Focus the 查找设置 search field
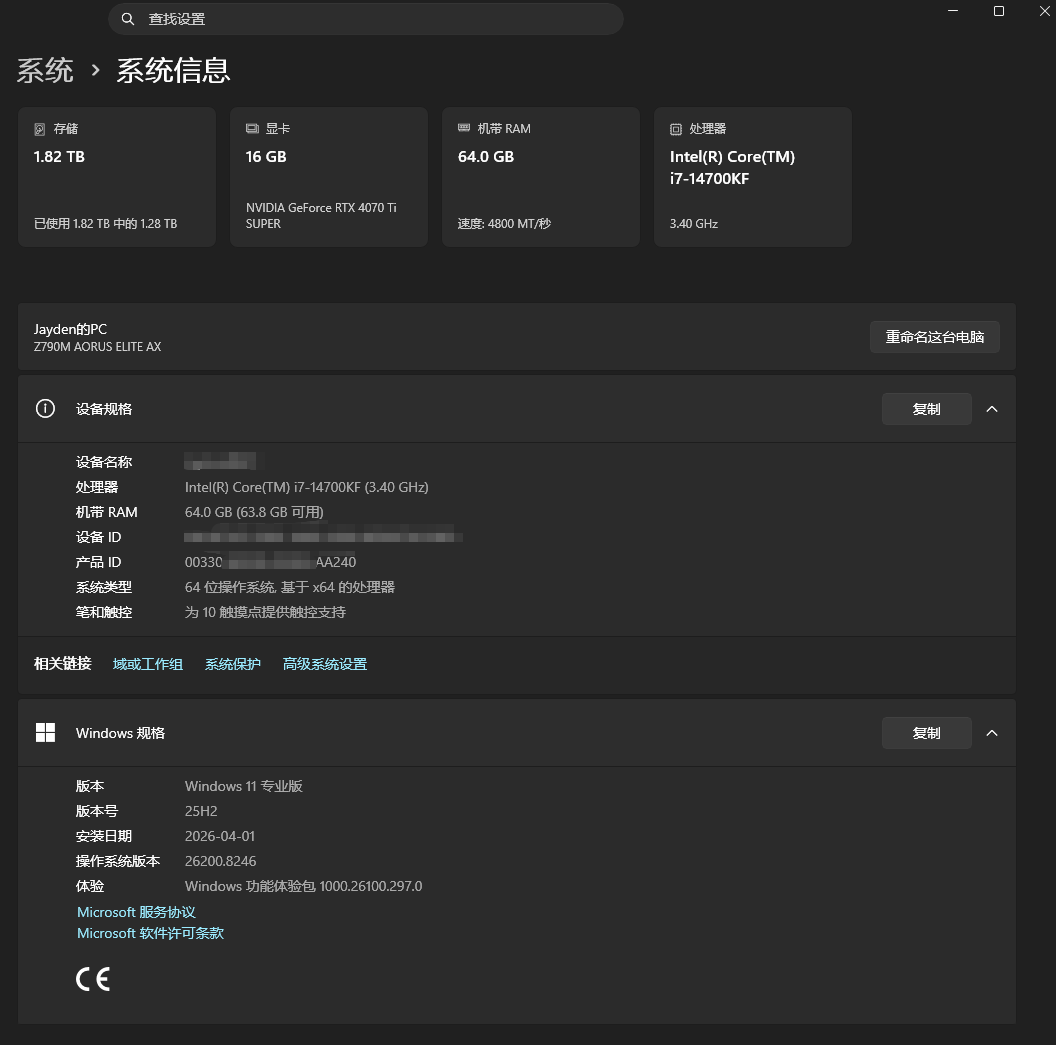 366,19
